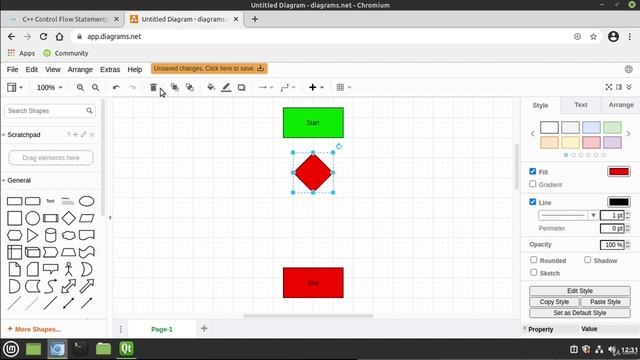
Task: Enable the Sketch checkbox
Action: tap(533, 272)
